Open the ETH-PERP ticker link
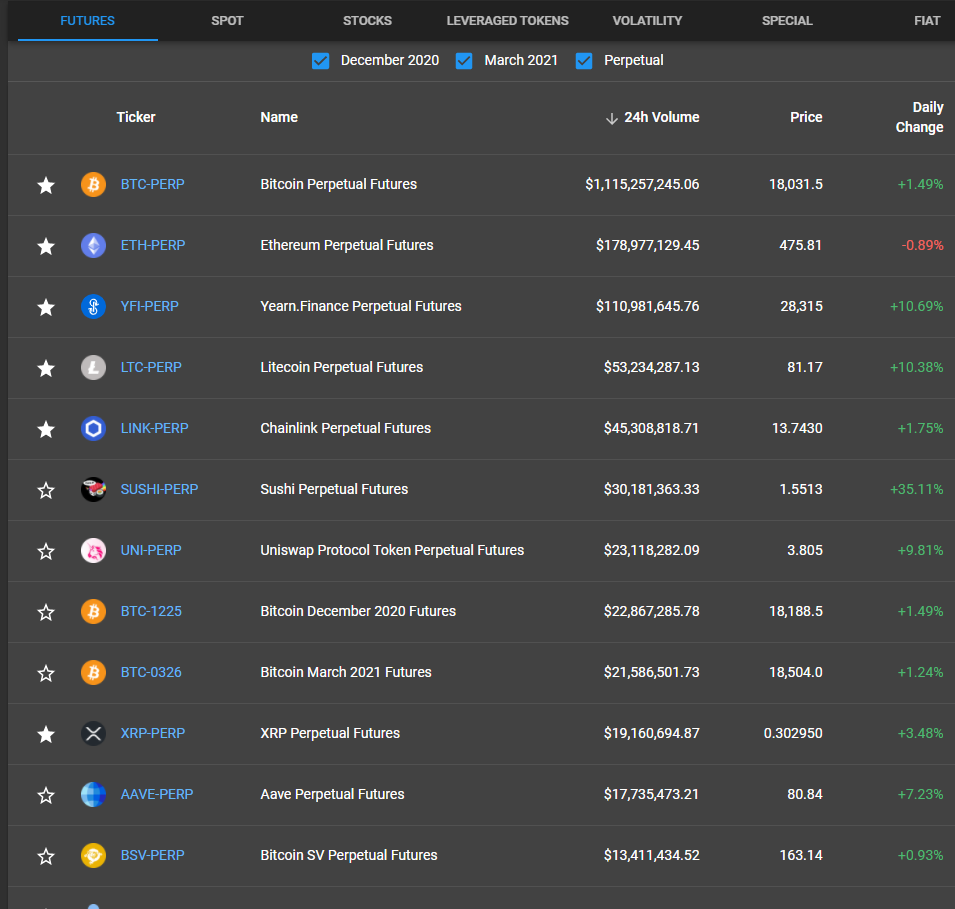 (153, 245)
